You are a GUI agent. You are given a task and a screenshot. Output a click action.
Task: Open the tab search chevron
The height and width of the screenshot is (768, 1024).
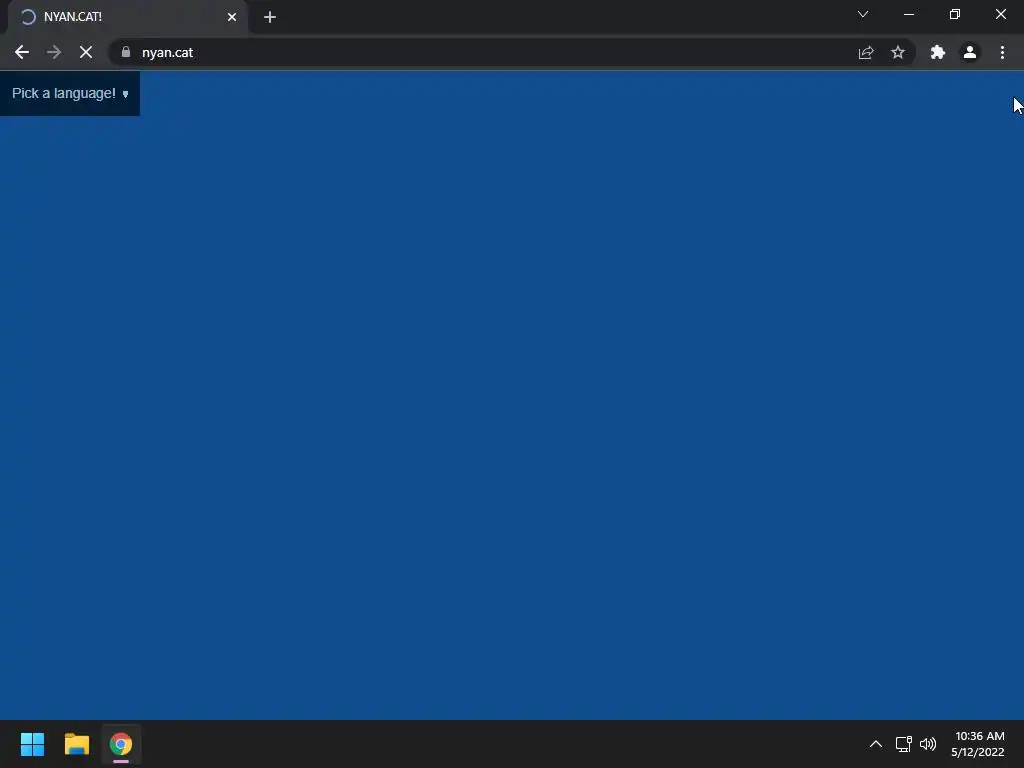tap(863, 14)
